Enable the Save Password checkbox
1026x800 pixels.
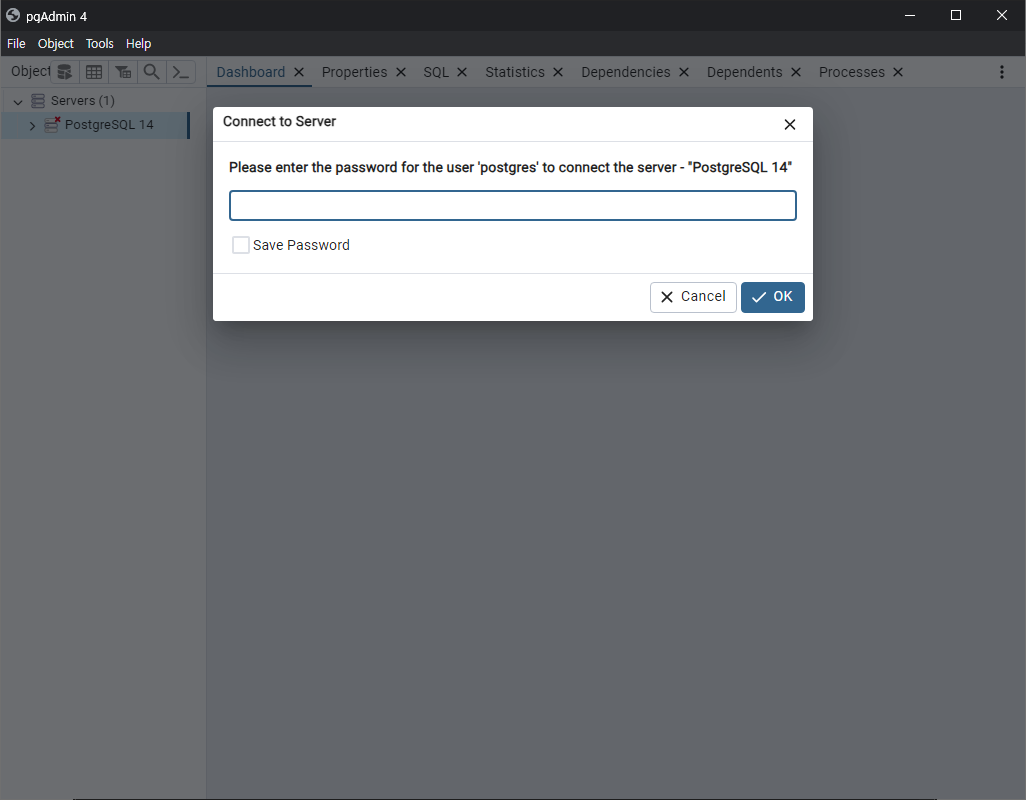(241, 245)
